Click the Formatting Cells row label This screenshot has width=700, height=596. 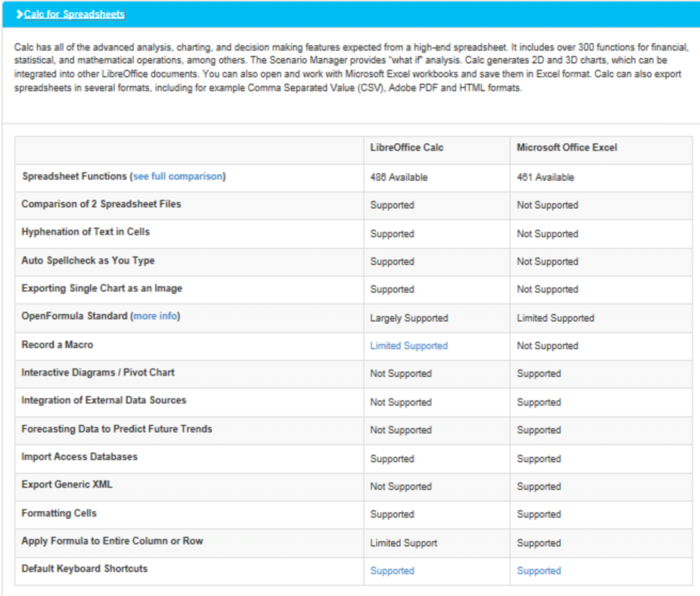(x=59, y=513)
